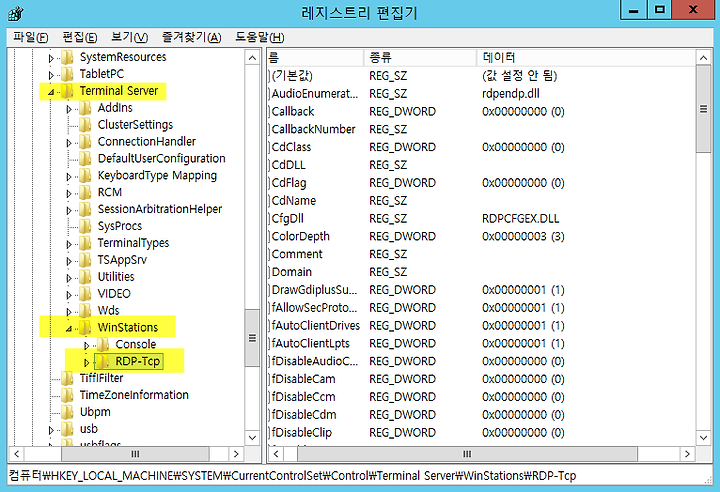Image resolution: width=720 pixels, height=492 pixels.
Task: Click the DefaultUserConfiguration folder icon
Action: coord(85,159)
